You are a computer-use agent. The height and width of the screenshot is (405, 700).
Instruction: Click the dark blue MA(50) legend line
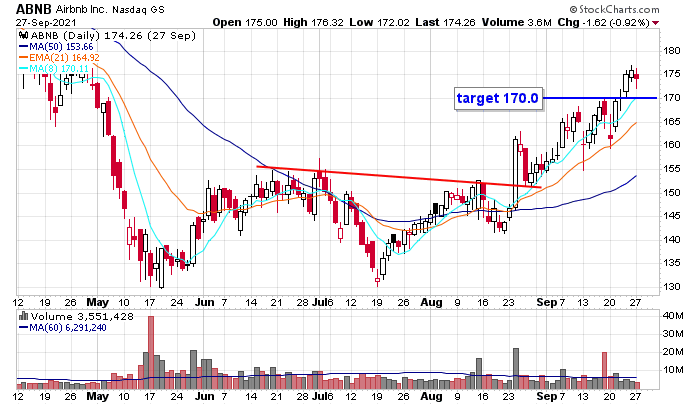(x=24, y=47)
